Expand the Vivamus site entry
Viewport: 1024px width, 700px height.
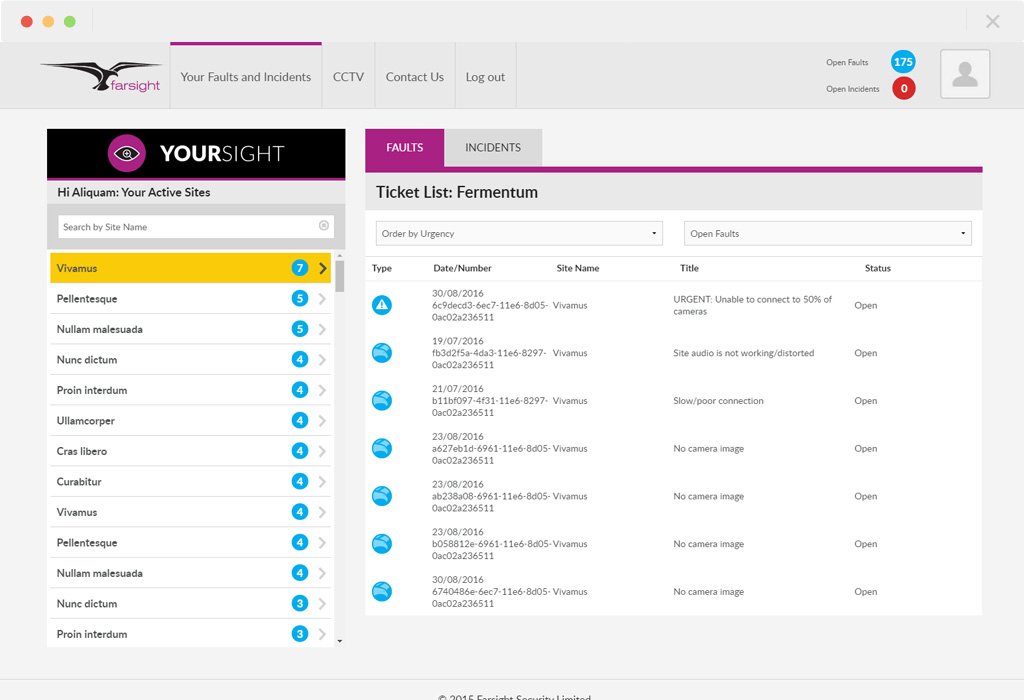(x=322, y=268)
